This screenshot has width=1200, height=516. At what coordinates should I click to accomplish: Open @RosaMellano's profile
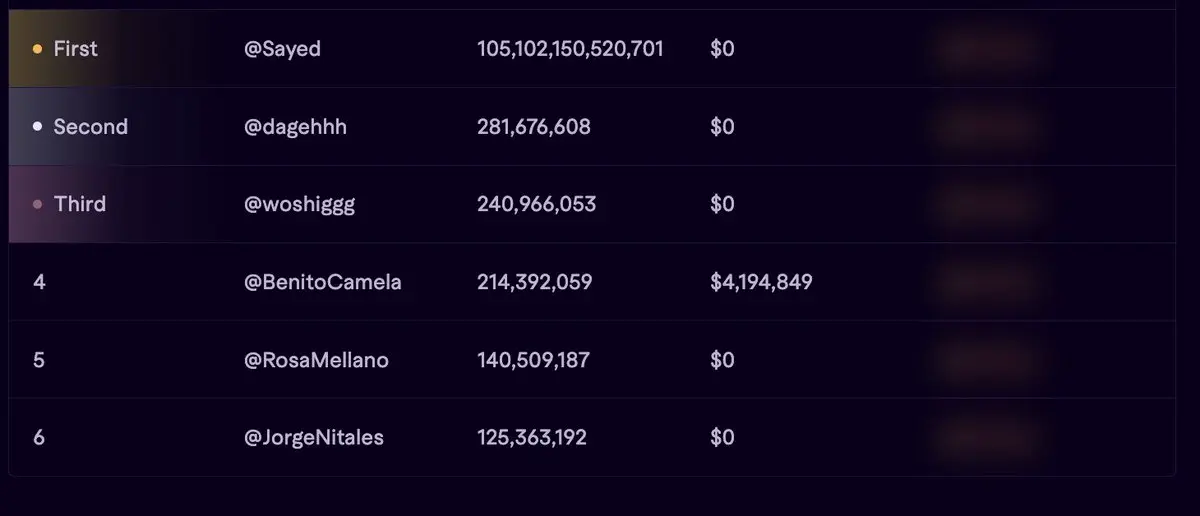point(316,360)
